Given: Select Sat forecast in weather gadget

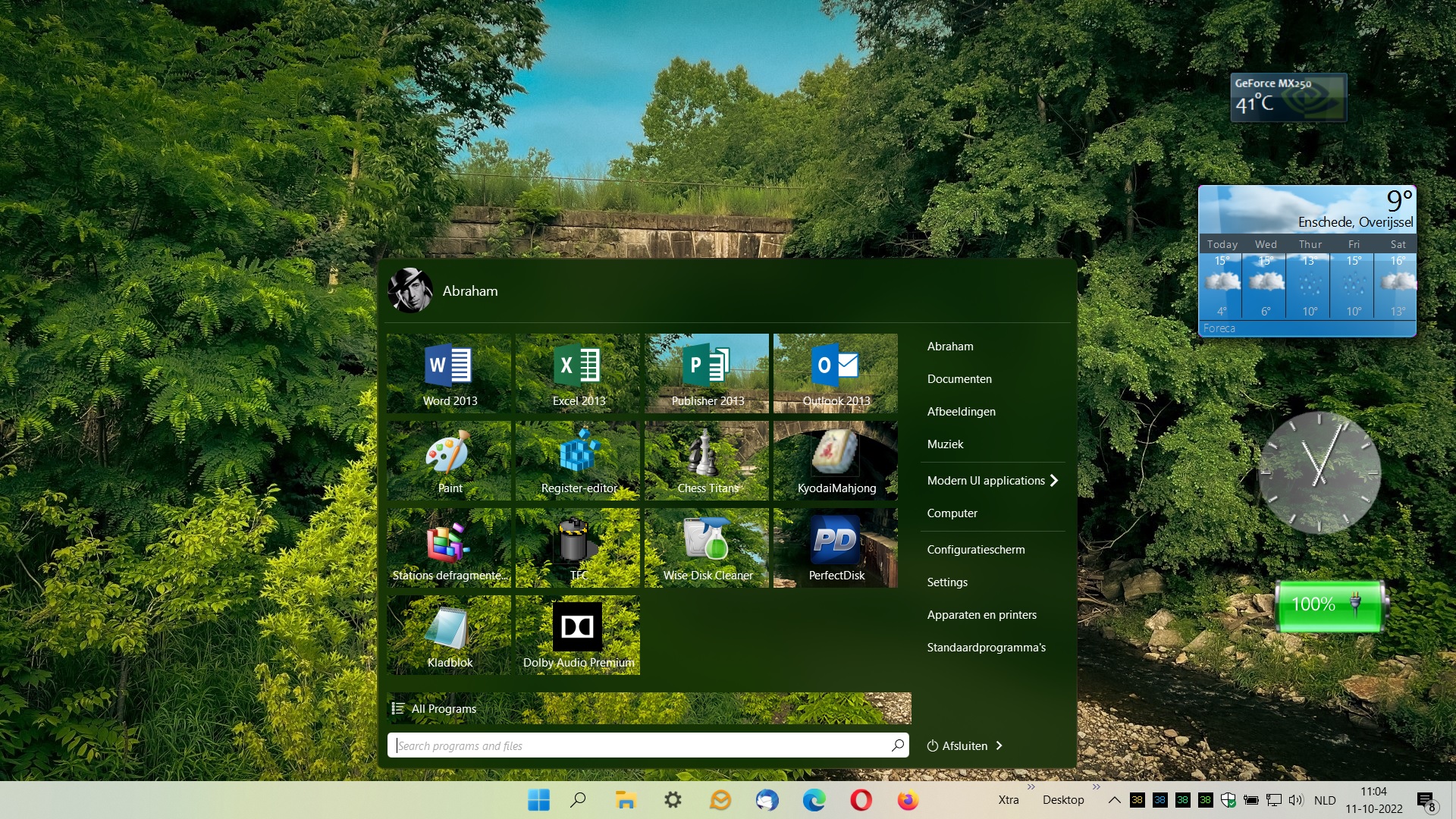Looking at the screenshot, I should (1398, 278).
